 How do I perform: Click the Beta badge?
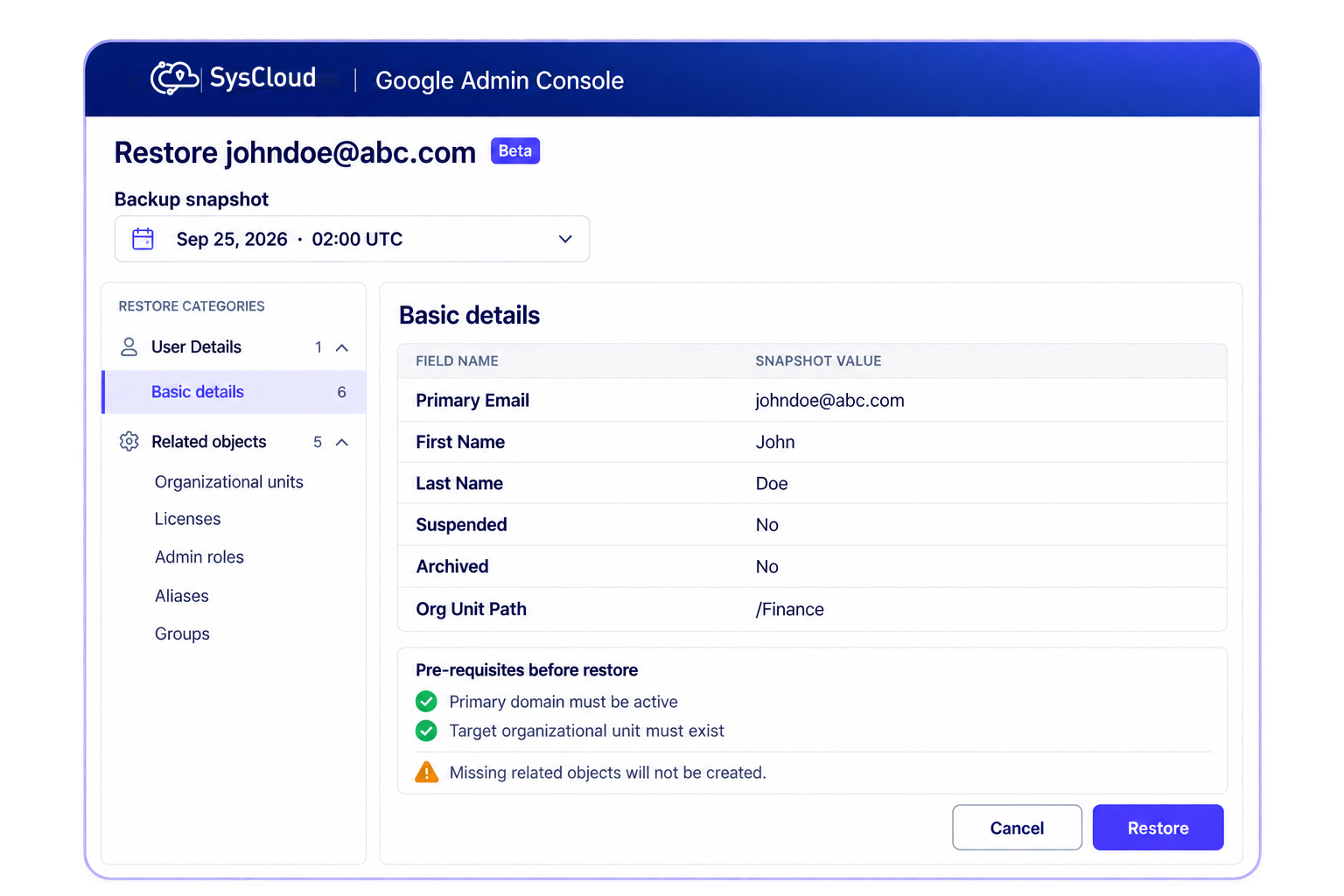pyautogui.click(x=515, y=150)
